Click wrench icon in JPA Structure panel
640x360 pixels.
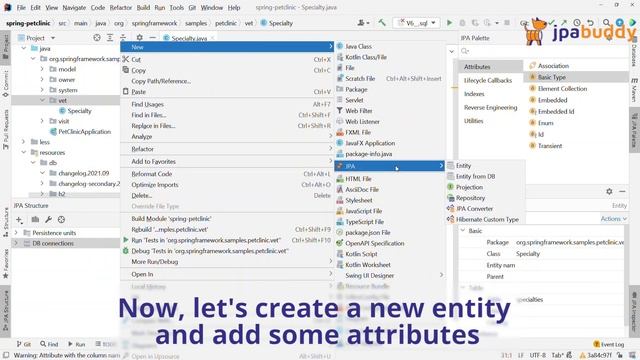point(48,220)
